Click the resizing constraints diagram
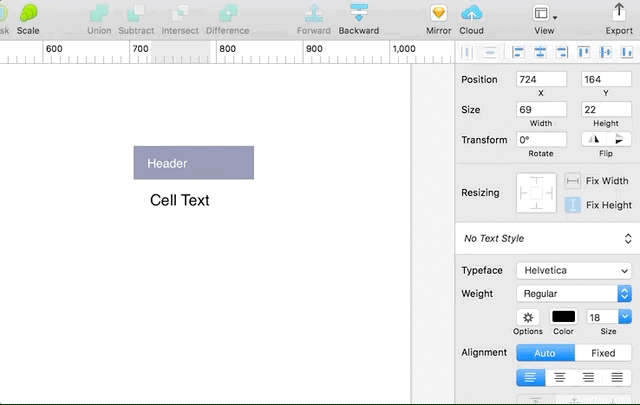This screenshot has width=640, height=405. click(x=536, y=193)
